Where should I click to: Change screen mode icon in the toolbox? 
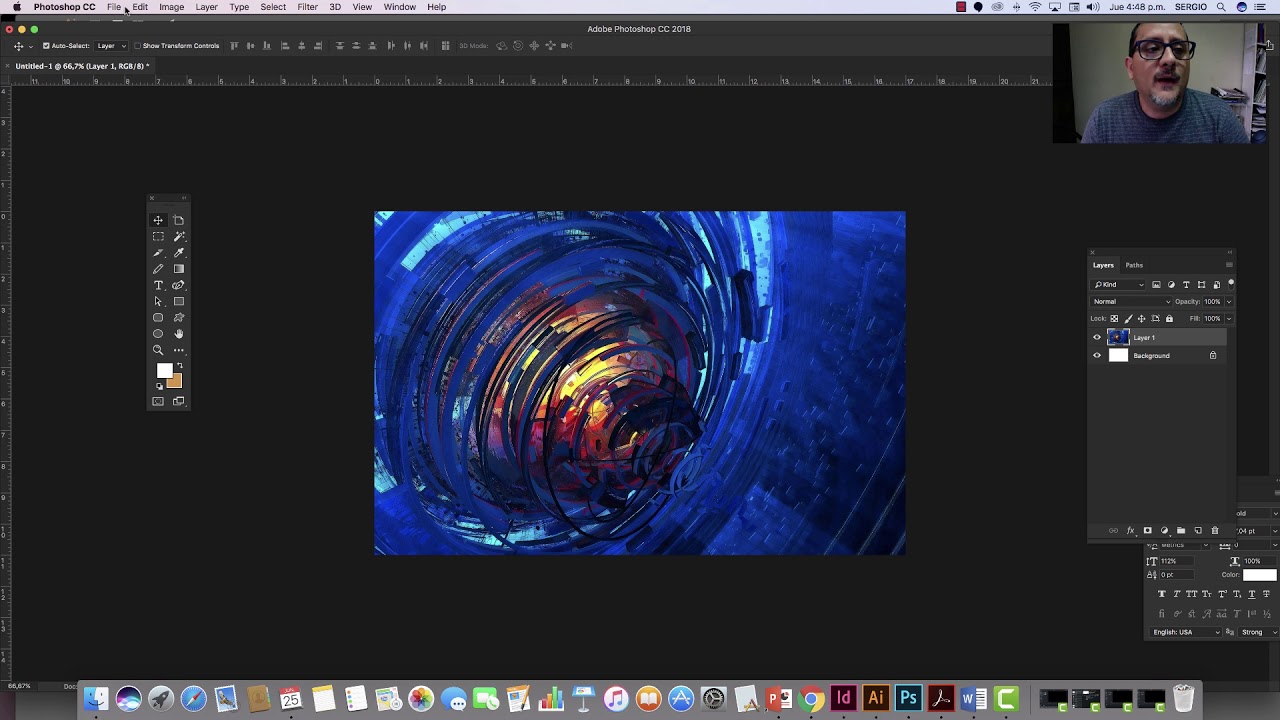coord(179,401)
